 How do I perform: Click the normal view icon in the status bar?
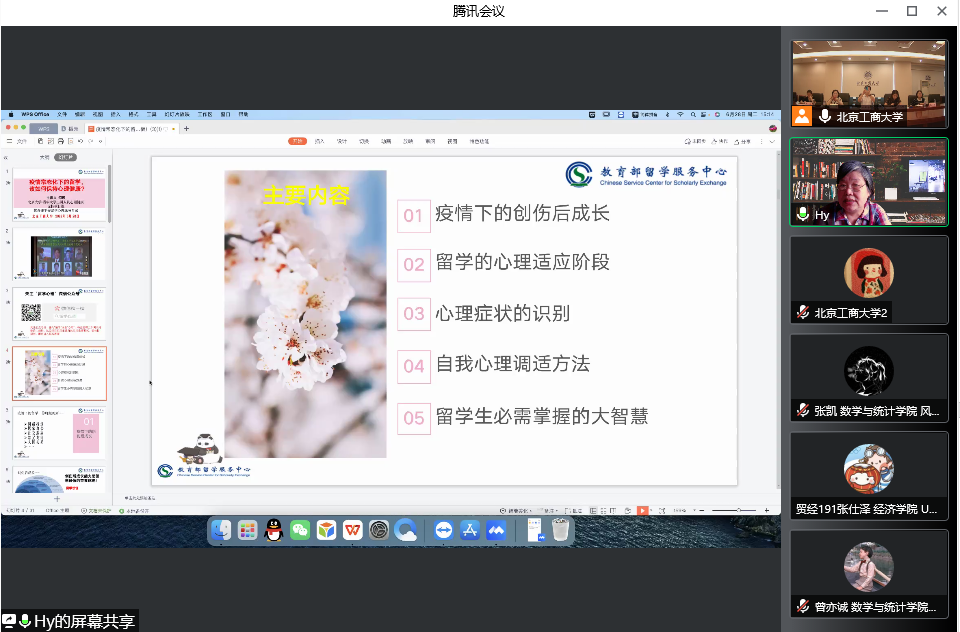click(x=593, y=510)
